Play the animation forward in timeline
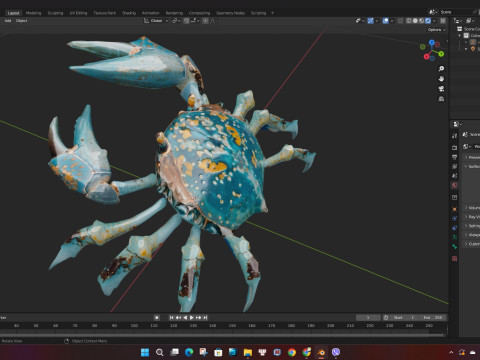480x360 pixels. tap(192, 317)
